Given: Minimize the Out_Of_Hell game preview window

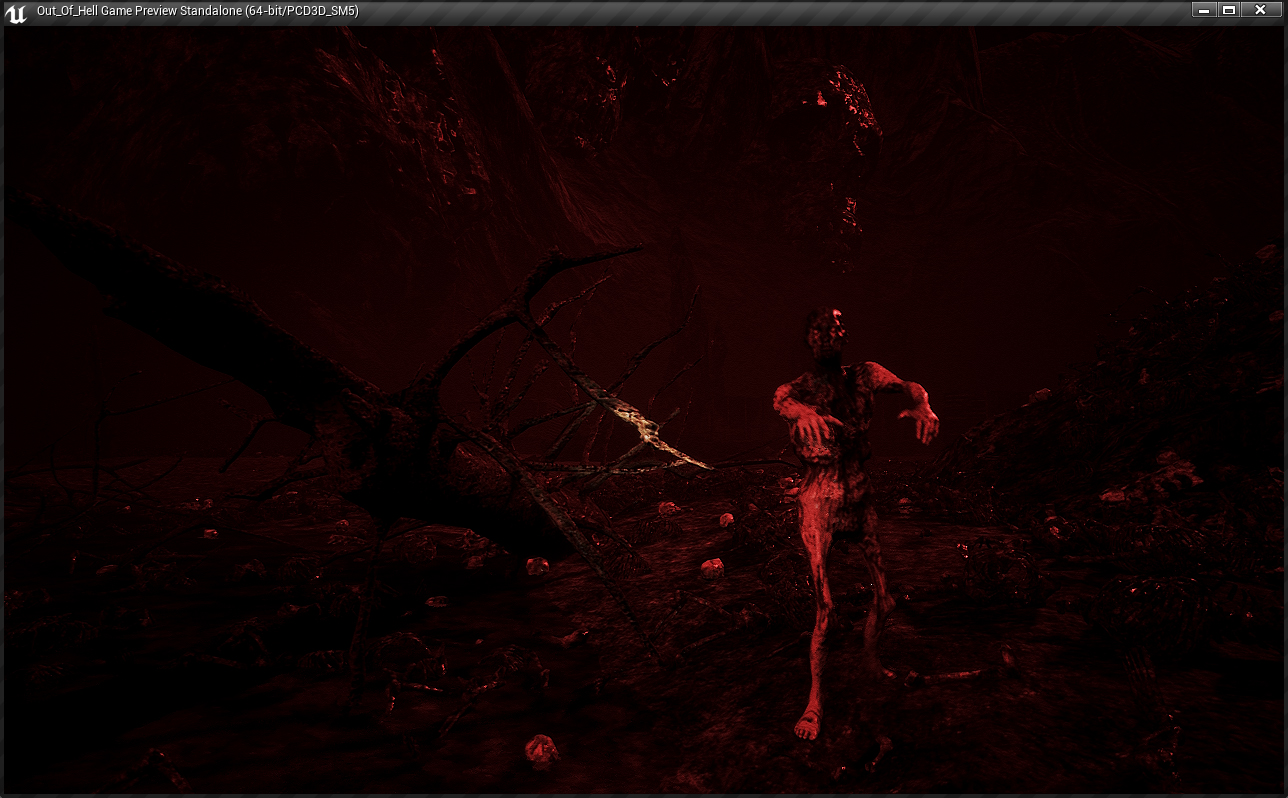Looking at the screenshot, I should 1204,10.
